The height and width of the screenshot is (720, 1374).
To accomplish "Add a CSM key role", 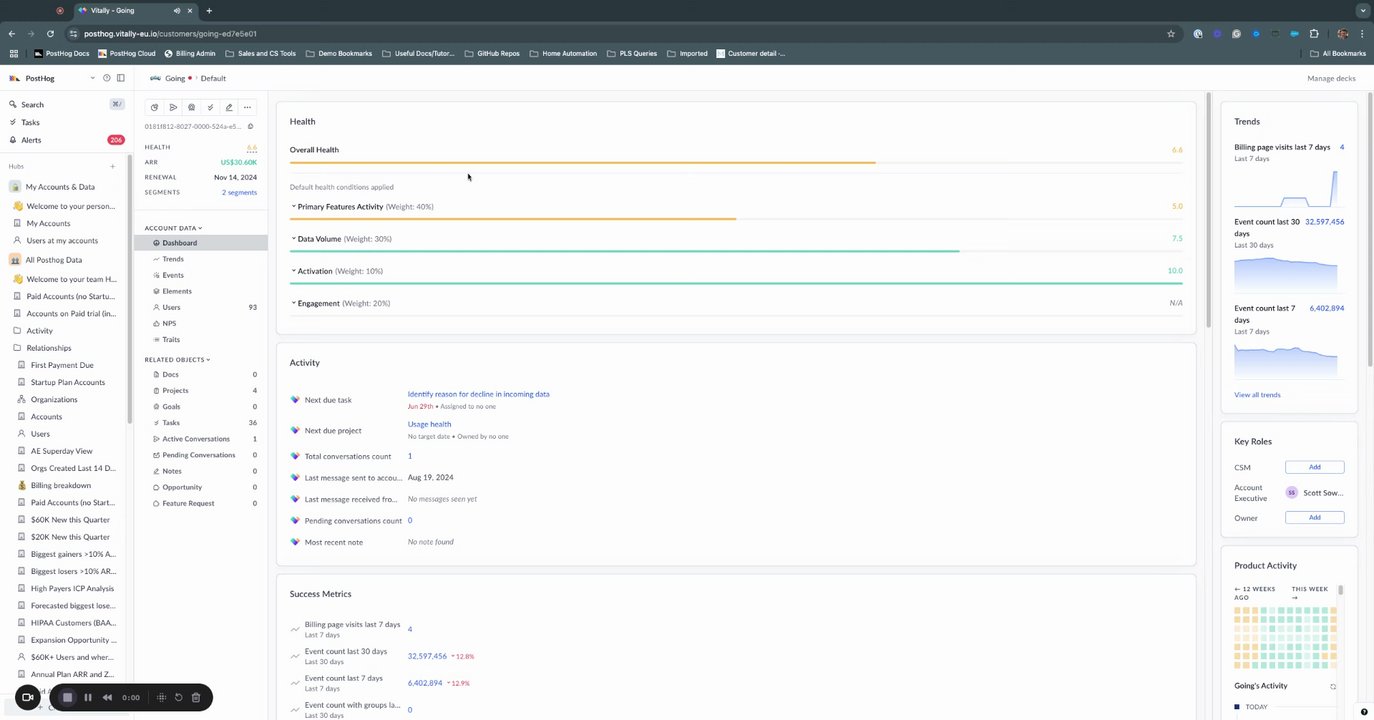I will [1314, 467].
